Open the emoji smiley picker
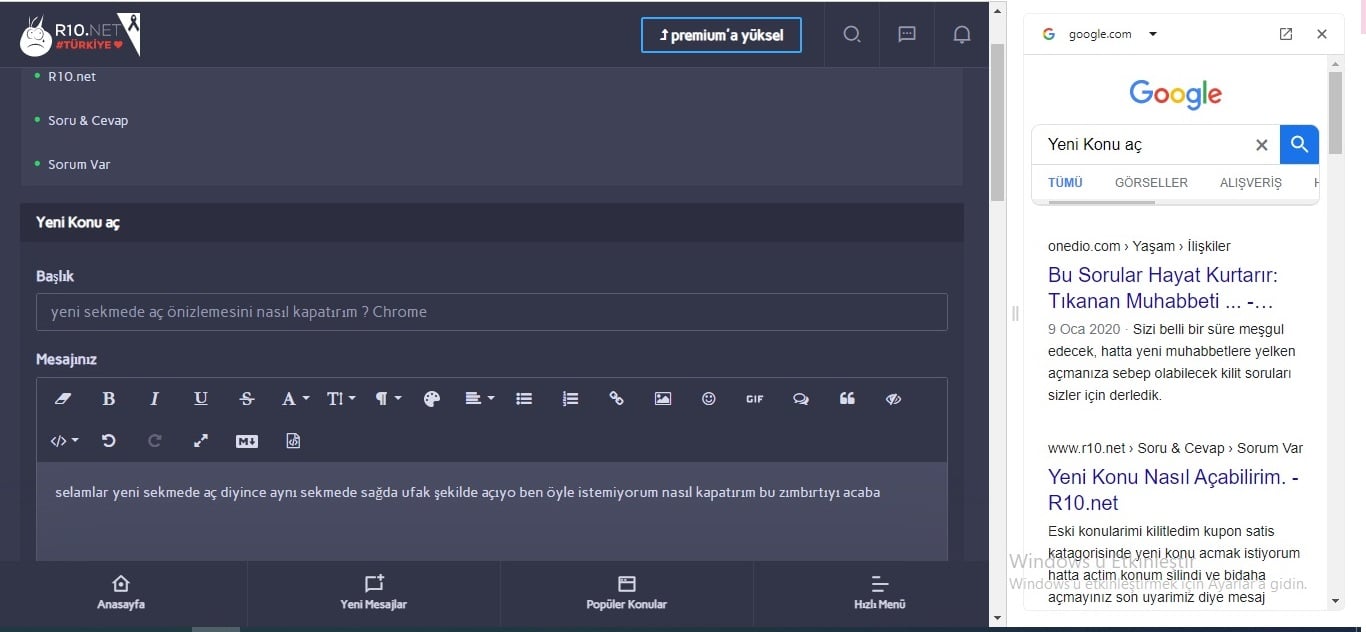 tap(709, 399)
